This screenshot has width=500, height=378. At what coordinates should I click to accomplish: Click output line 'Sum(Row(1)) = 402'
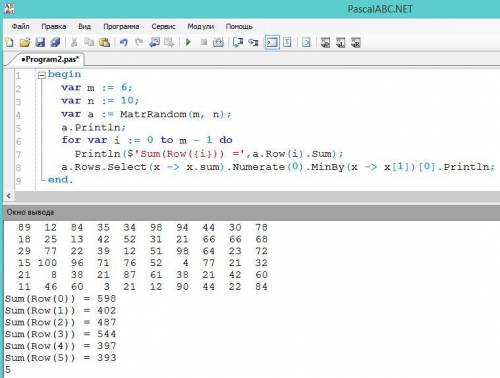tap(60, 311)
